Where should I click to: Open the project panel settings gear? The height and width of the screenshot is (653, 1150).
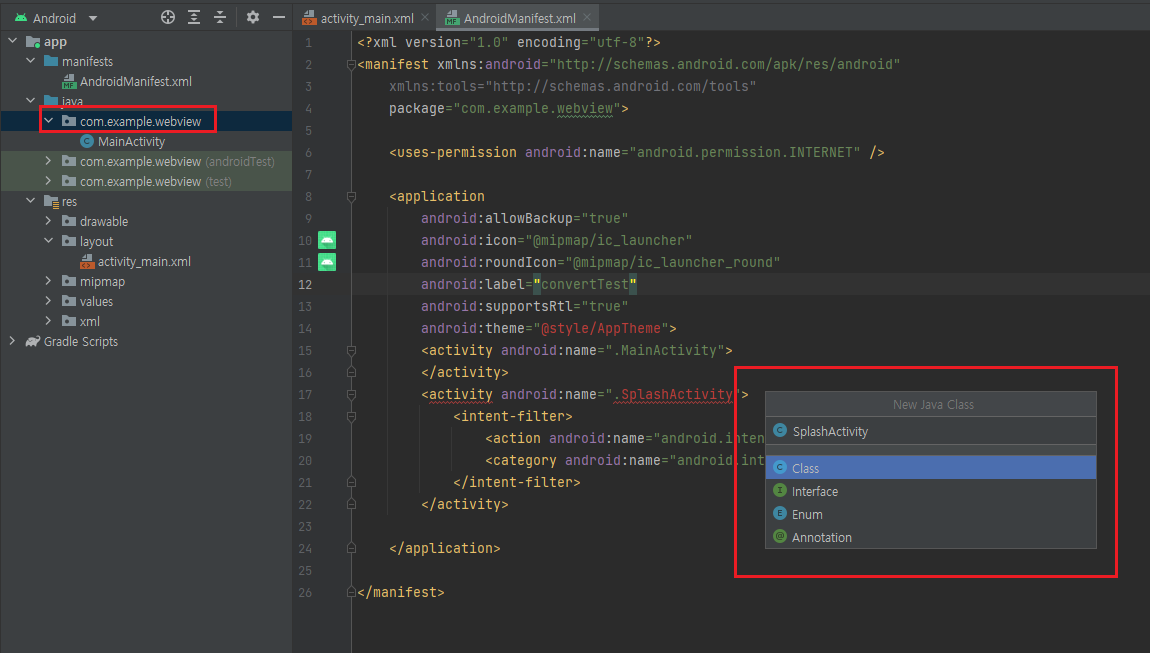pyautogui.click(x=253, y=17)
